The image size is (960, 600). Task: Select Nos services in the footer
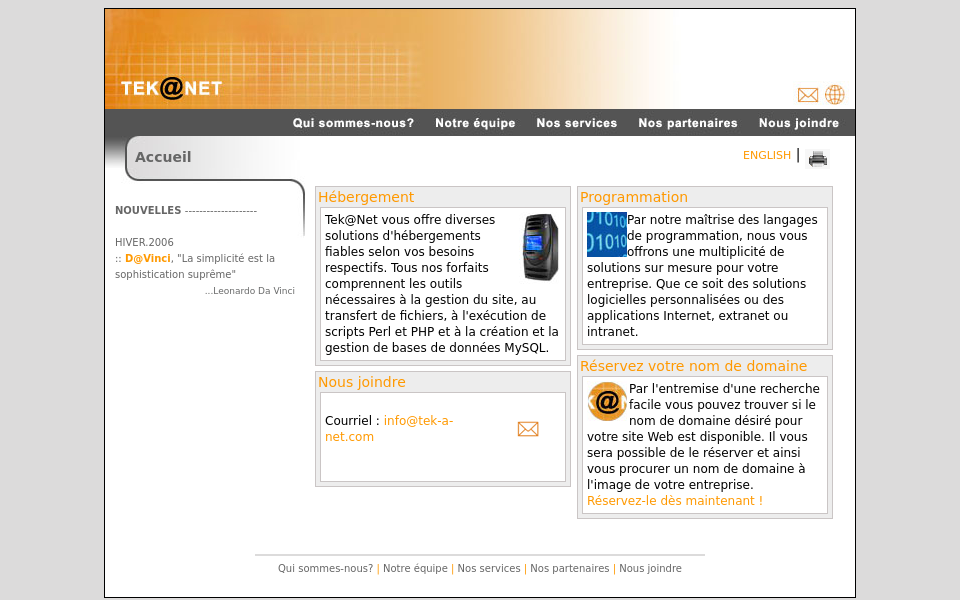(x=489, y=568)
